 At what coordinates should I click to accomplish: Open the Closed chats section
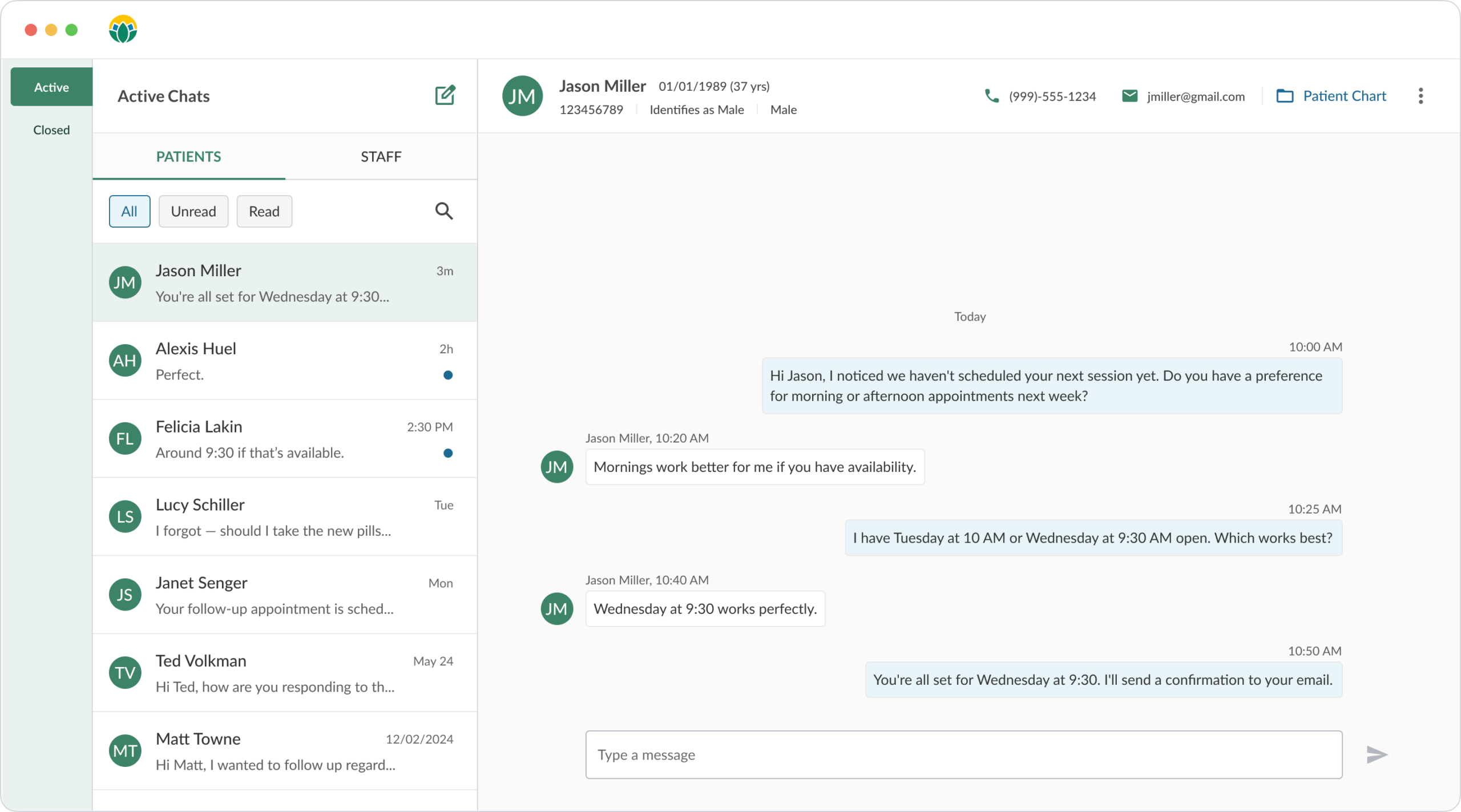tap(51, 130)
